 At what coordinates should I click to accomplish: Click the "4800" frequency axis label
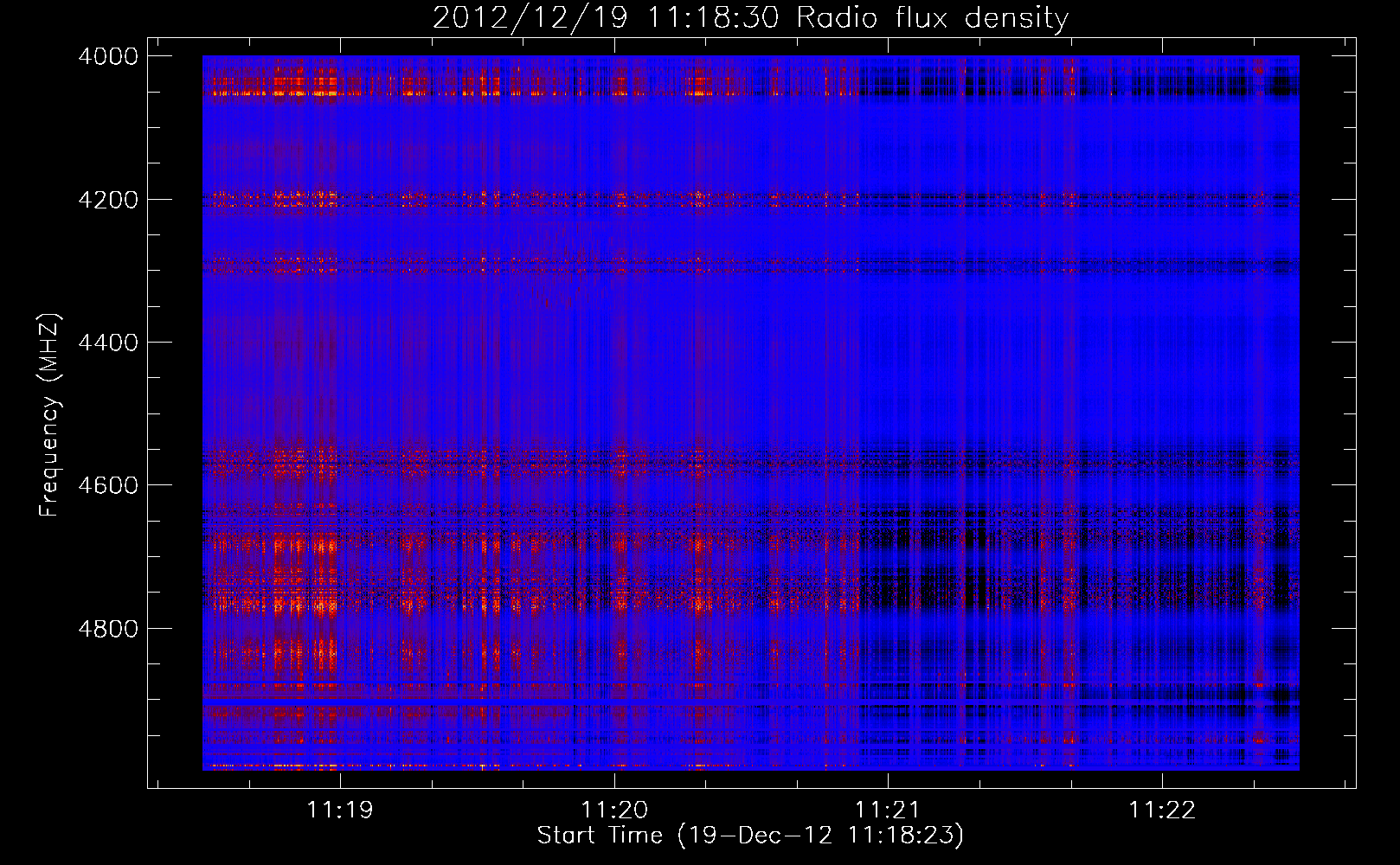pyautogui.click(x=108, y=629)
